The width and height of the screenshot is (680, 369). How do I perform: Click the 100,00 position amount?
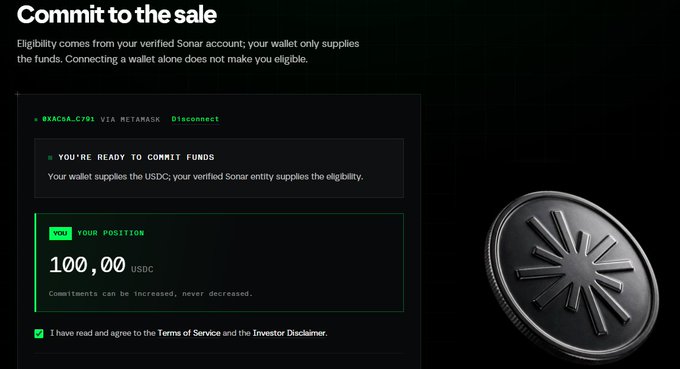(x=87, y=264)
